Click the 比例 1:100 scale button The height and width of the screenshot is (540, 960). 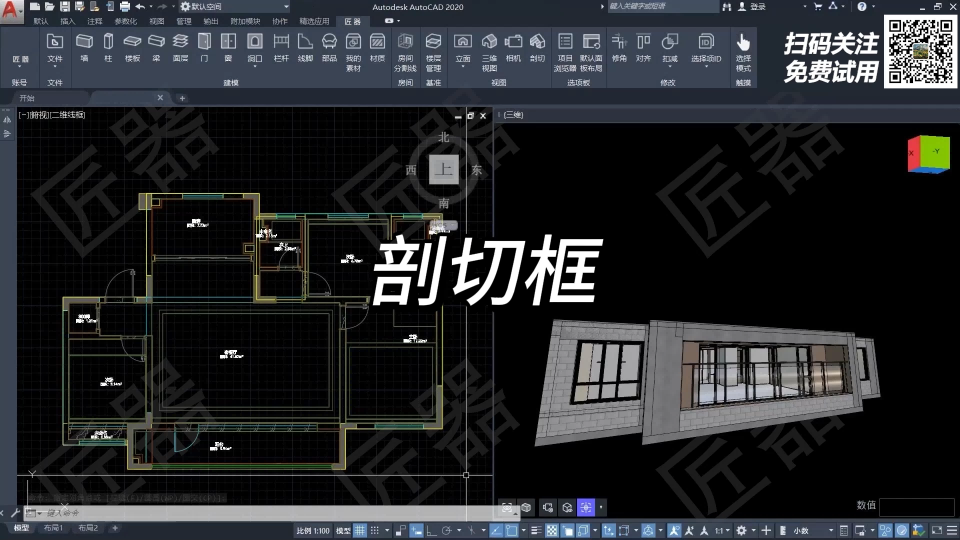coord(313,530)
